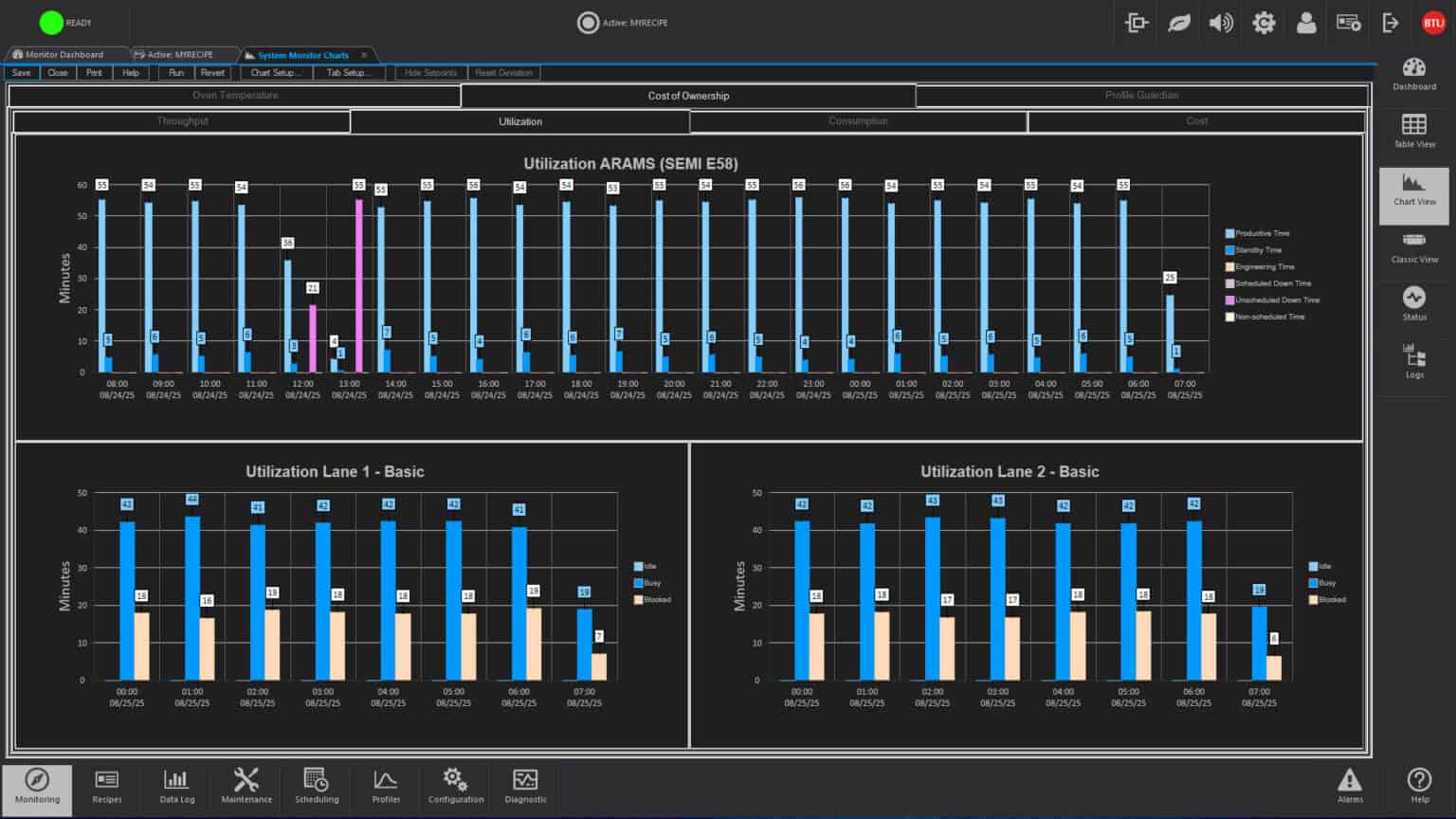
Task: Switch to Table View in the sidebar
Action: pos(1413,131)
